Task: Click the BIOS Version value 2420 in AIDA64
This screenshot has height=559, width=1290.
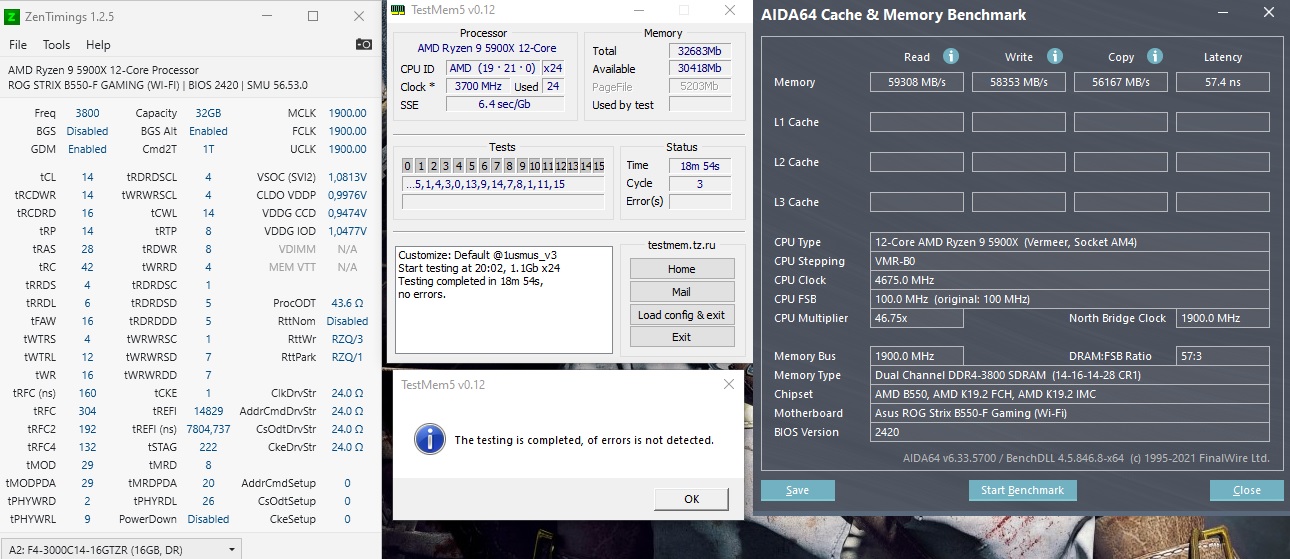Action: pos(1069,432)
